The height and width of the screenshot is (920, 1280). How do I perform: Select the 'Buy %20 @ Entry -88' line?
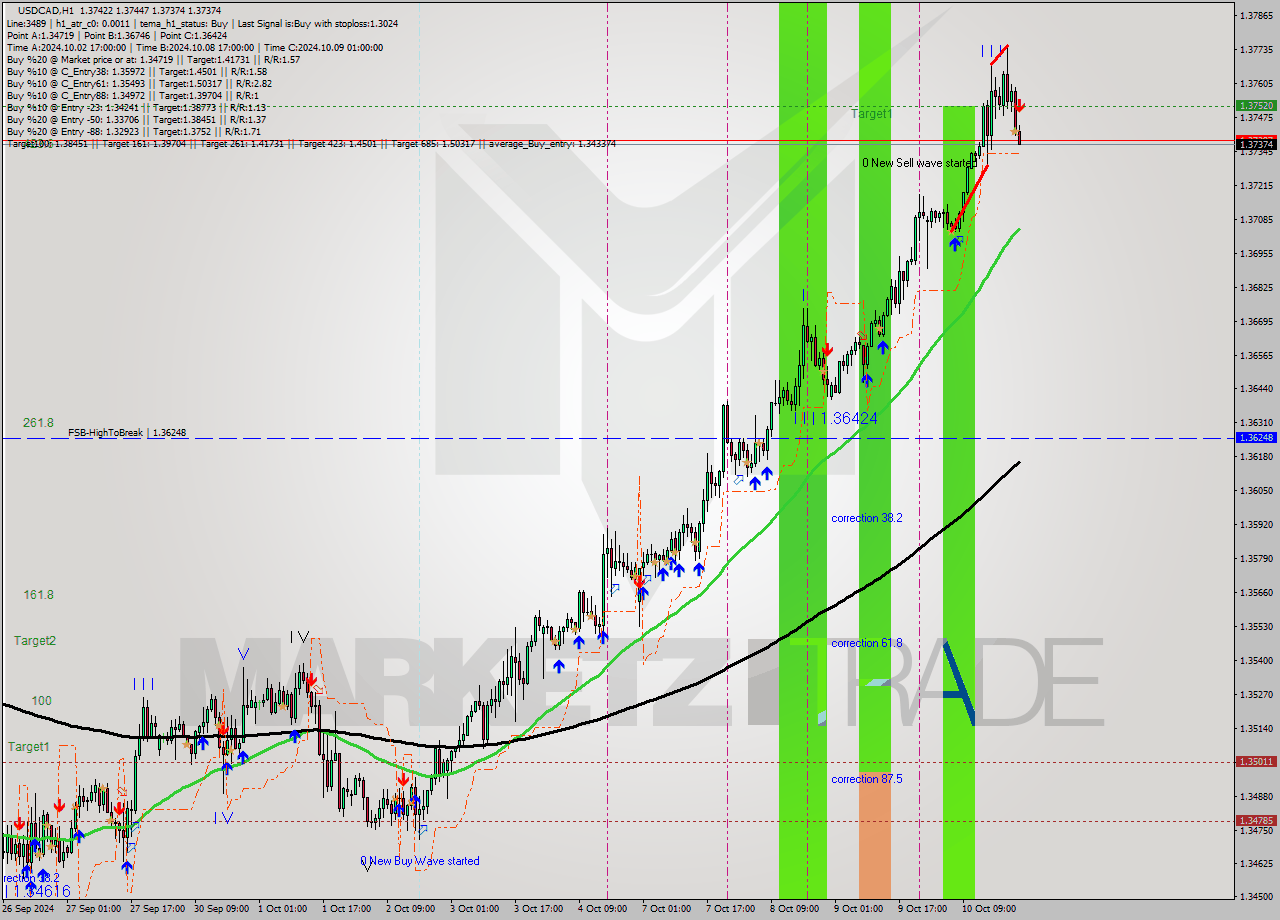pyautogui.click(x=133, y=131)
